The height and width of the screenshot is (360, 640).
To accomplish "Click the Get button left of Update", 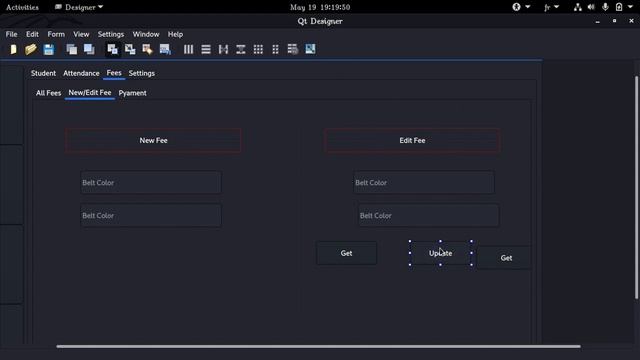I will 347,253.
